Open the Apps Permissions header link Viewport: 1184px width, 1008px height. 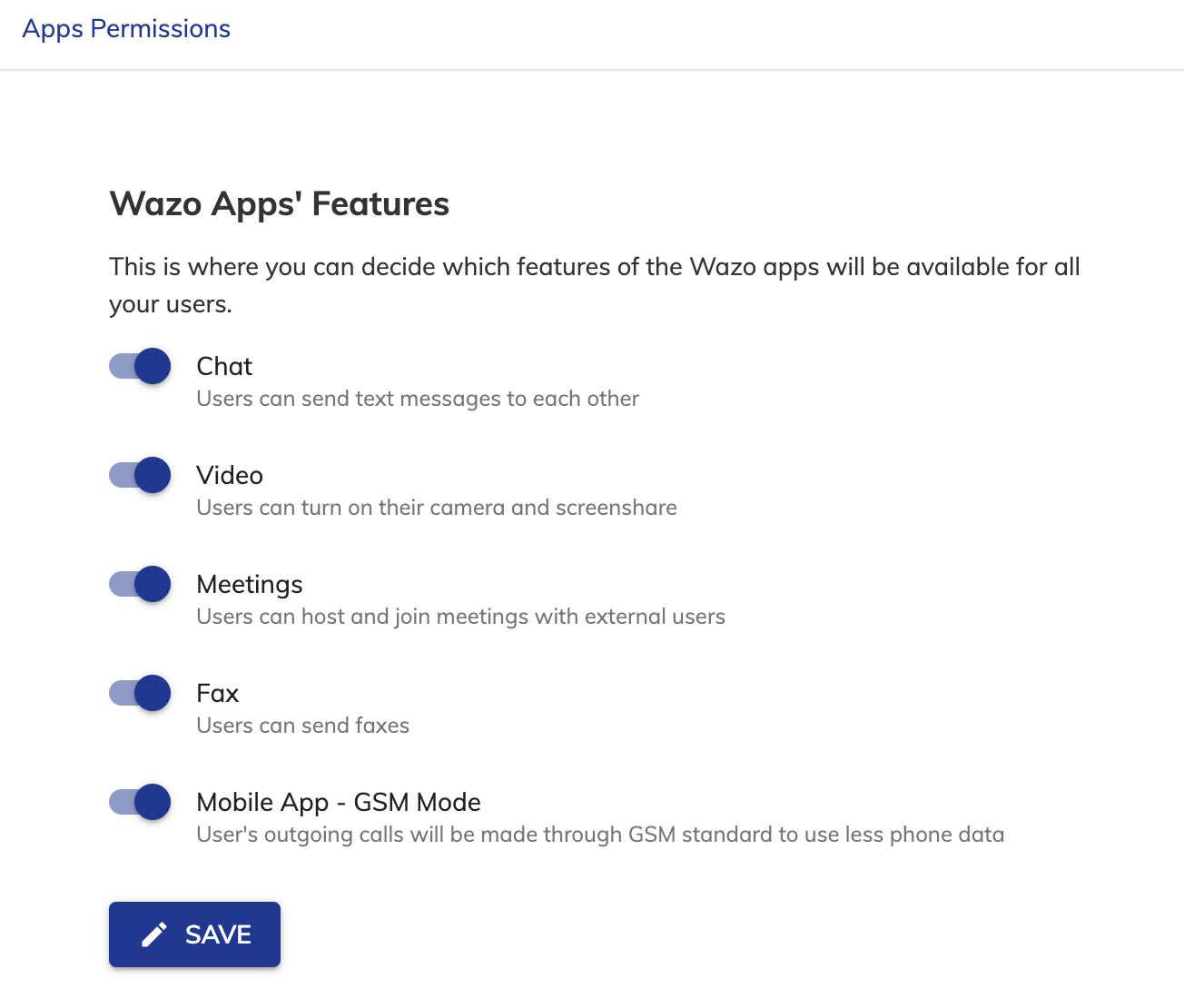point(126,28)
